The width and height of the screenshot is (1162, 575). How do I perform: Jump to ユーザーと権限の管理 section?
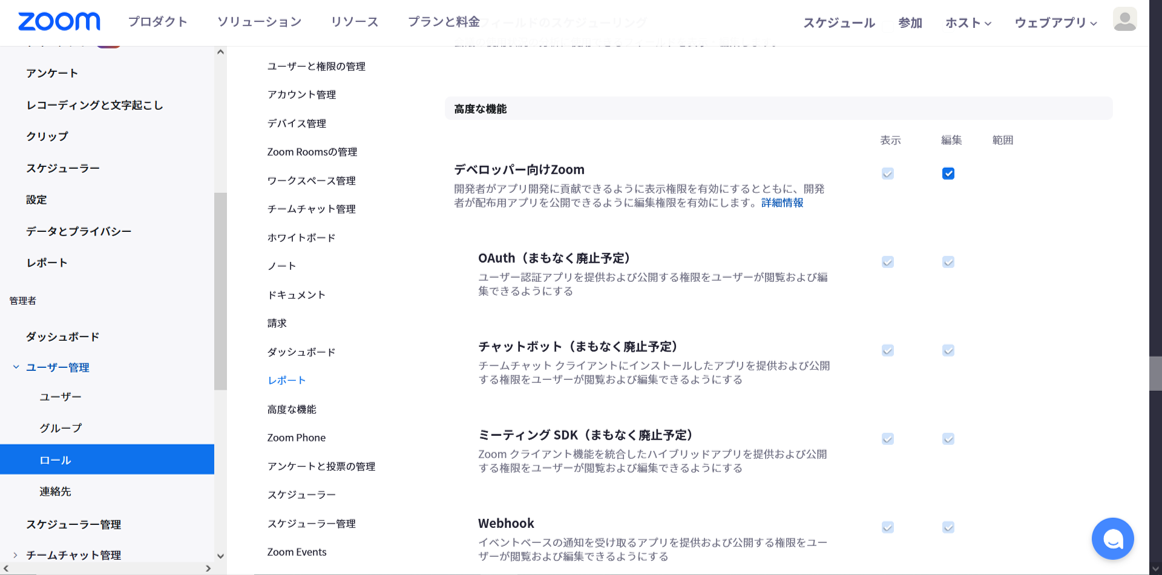tap(316, 67)
